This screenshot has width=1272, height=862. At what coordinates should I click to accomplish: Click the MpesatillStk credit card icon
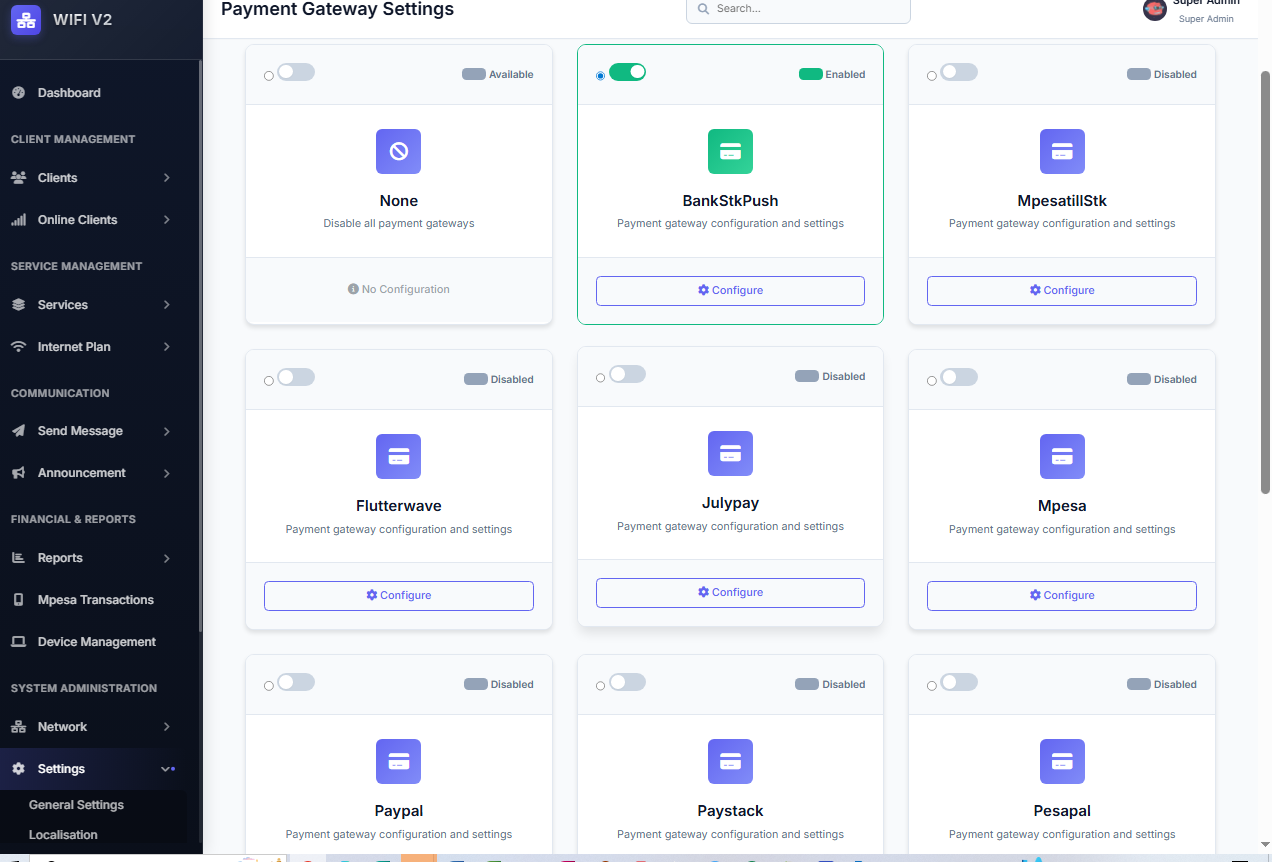coord(1062,152)
